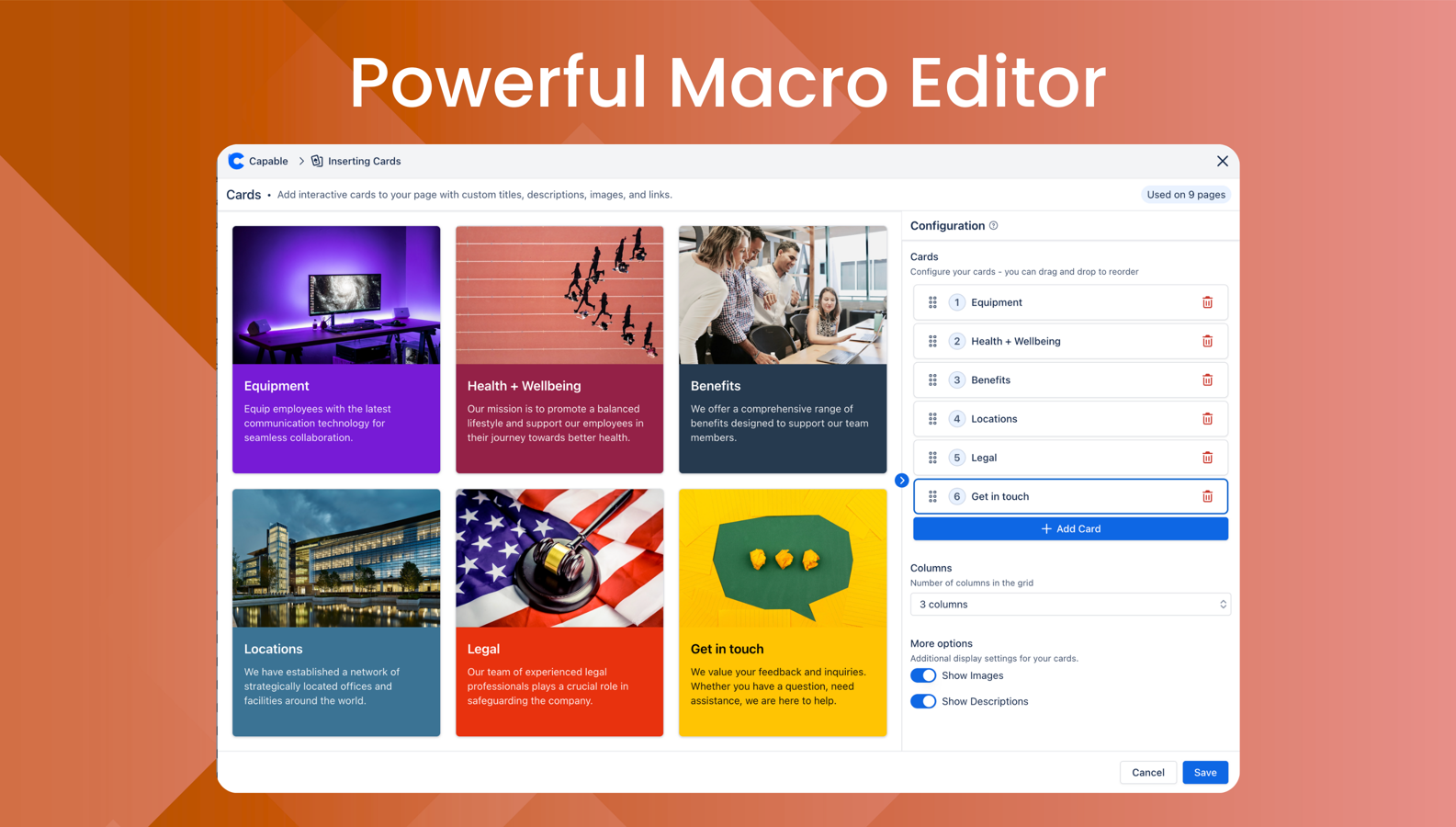Delete the Locations card via trash icon
Viewport: 1456px width, 827px height.
1207,419
